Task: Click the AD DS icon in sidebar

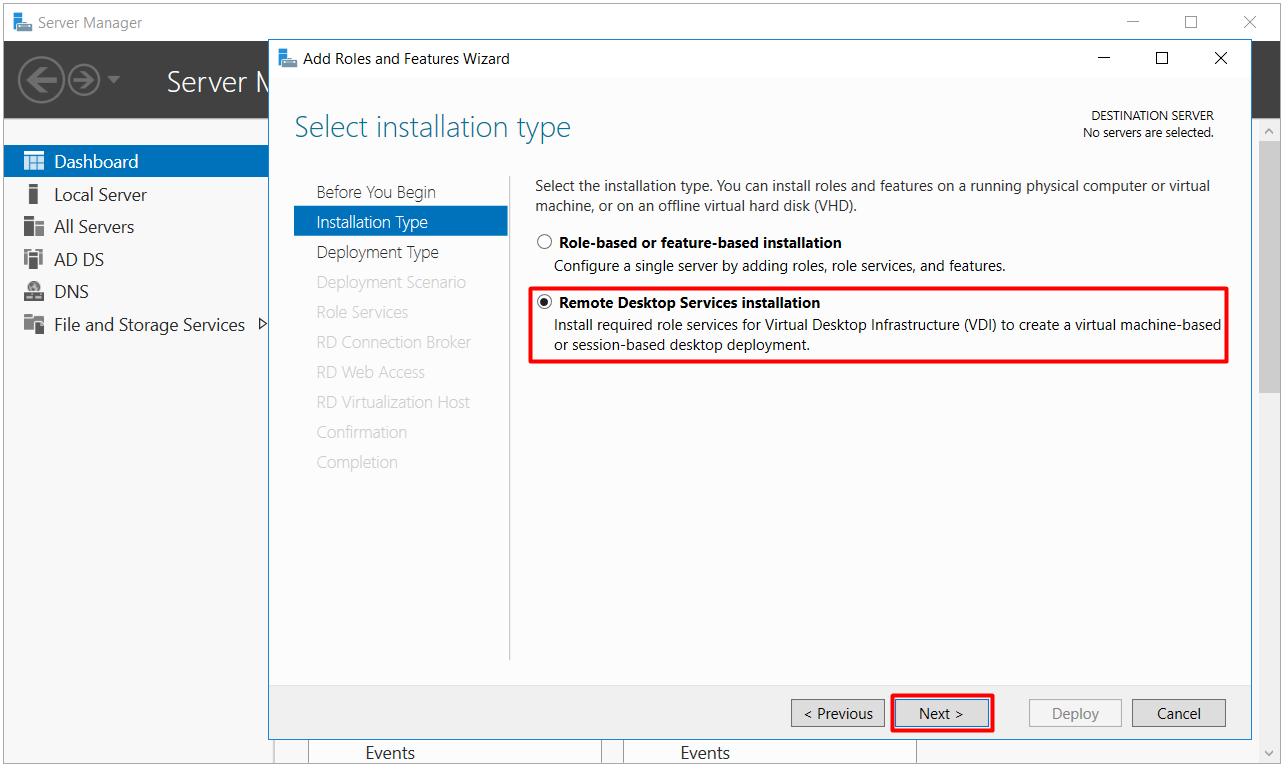Action: point(34,259)
